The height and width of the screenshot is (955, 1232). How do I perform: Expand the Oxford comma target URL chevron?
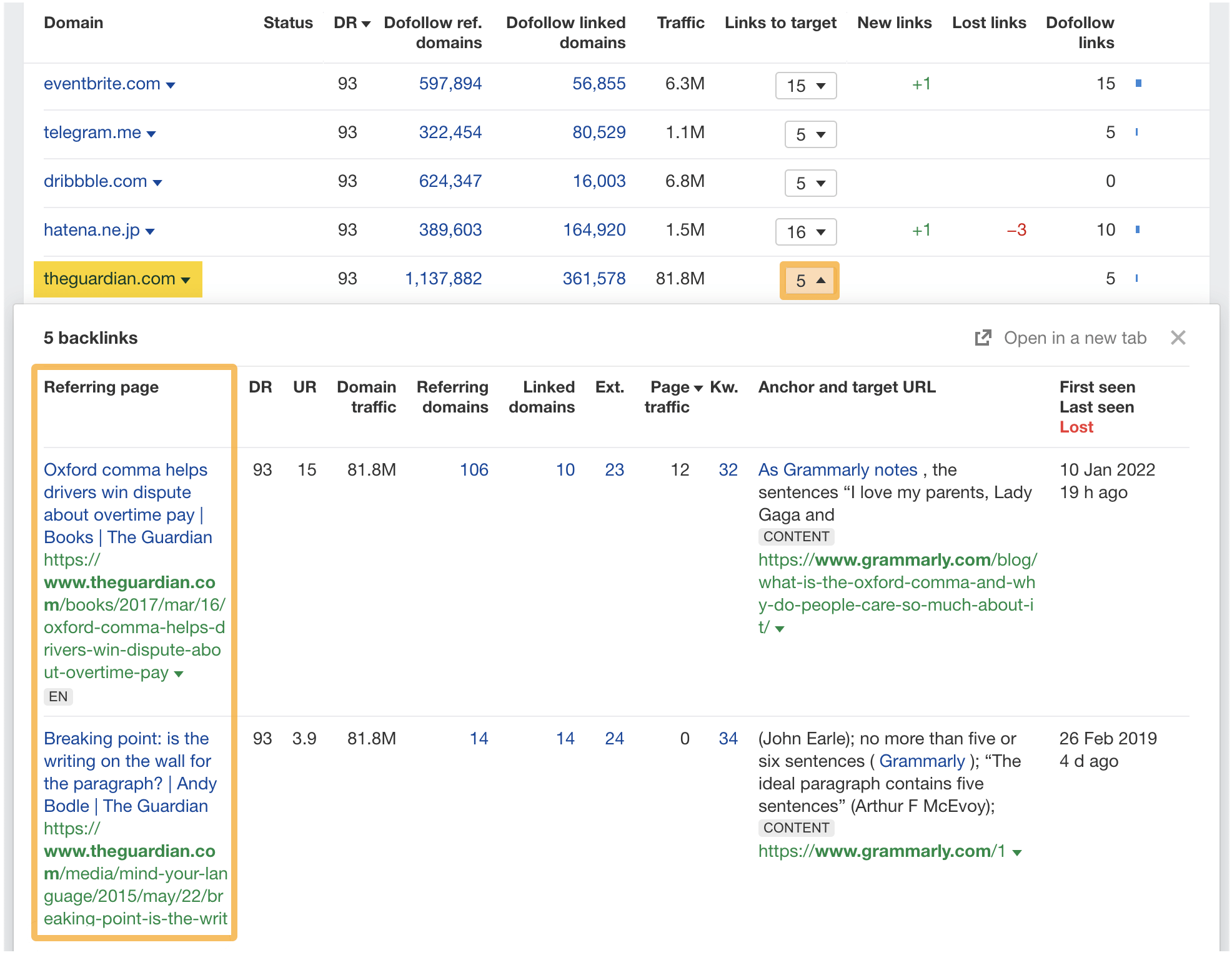click(780, 628)
